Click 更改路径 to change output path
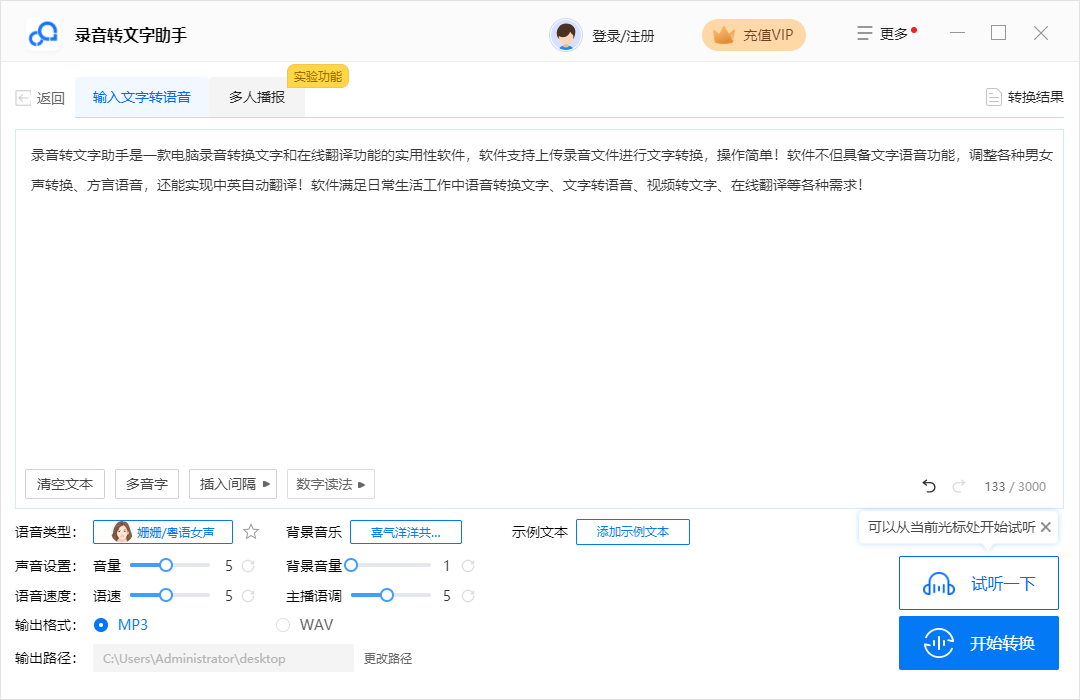This screenshot has height=700, width=1080. [x=386, y=658]
